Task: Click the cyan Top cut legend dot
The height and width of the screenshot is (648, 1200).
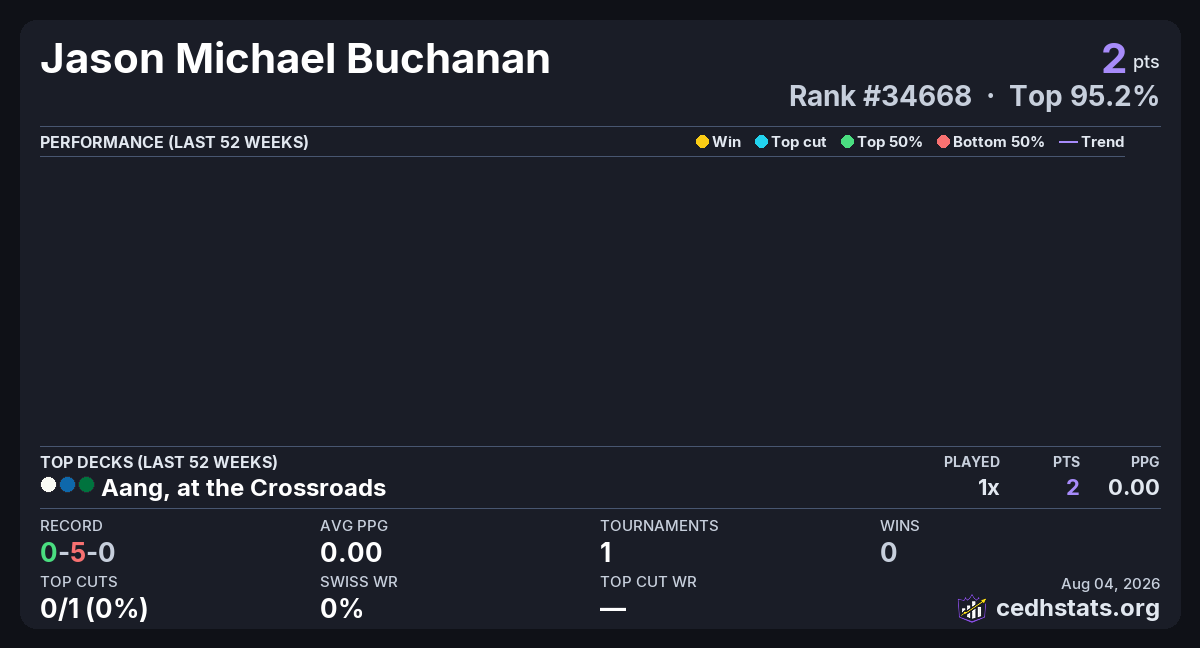Action: point(761,142)
